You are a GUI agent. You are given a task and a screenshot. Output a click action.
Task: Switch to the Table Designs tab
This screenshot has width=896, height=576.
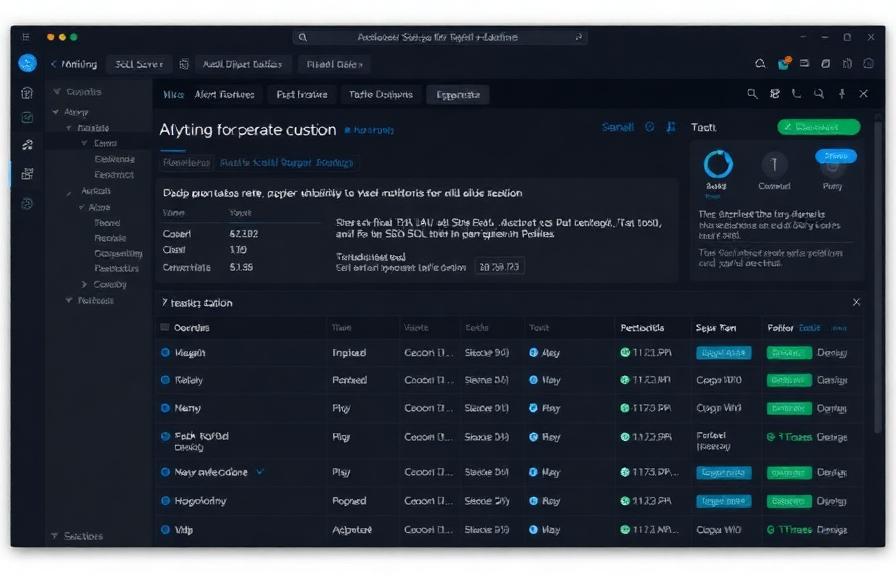tap(380, 95)
